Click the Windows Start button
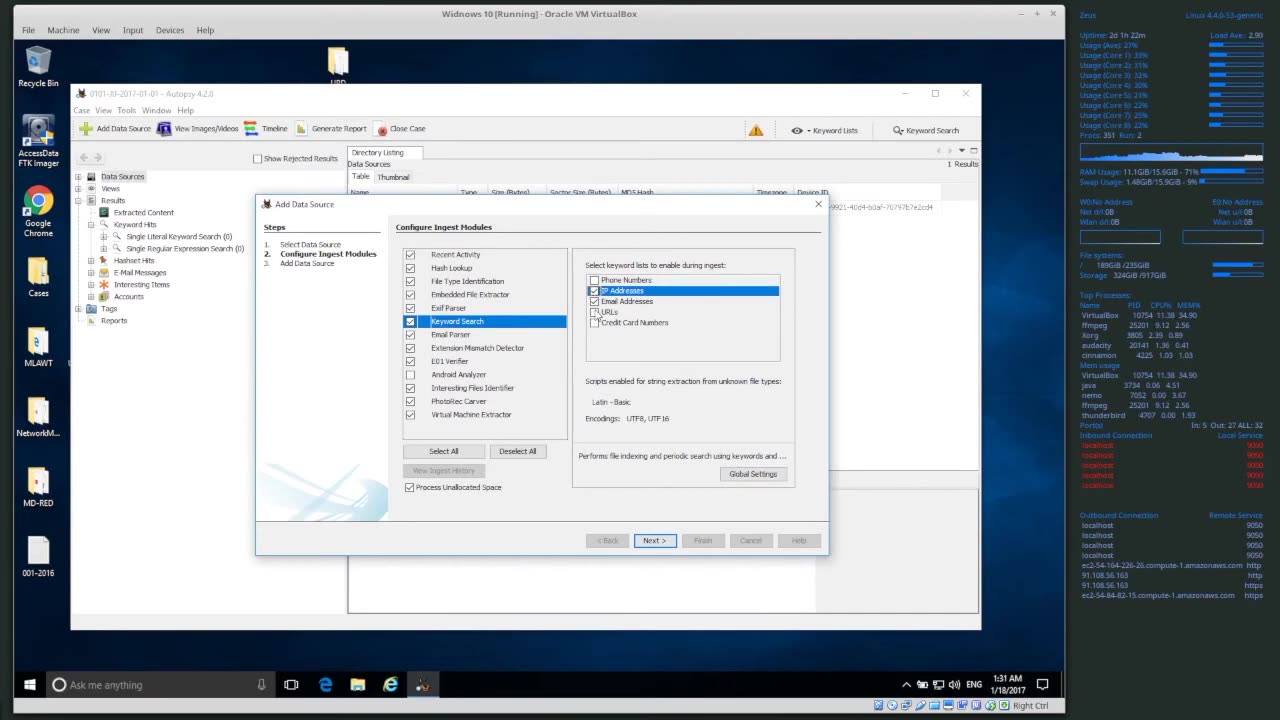Viewport: 1280px width, 720px height. tap(30, 685)
